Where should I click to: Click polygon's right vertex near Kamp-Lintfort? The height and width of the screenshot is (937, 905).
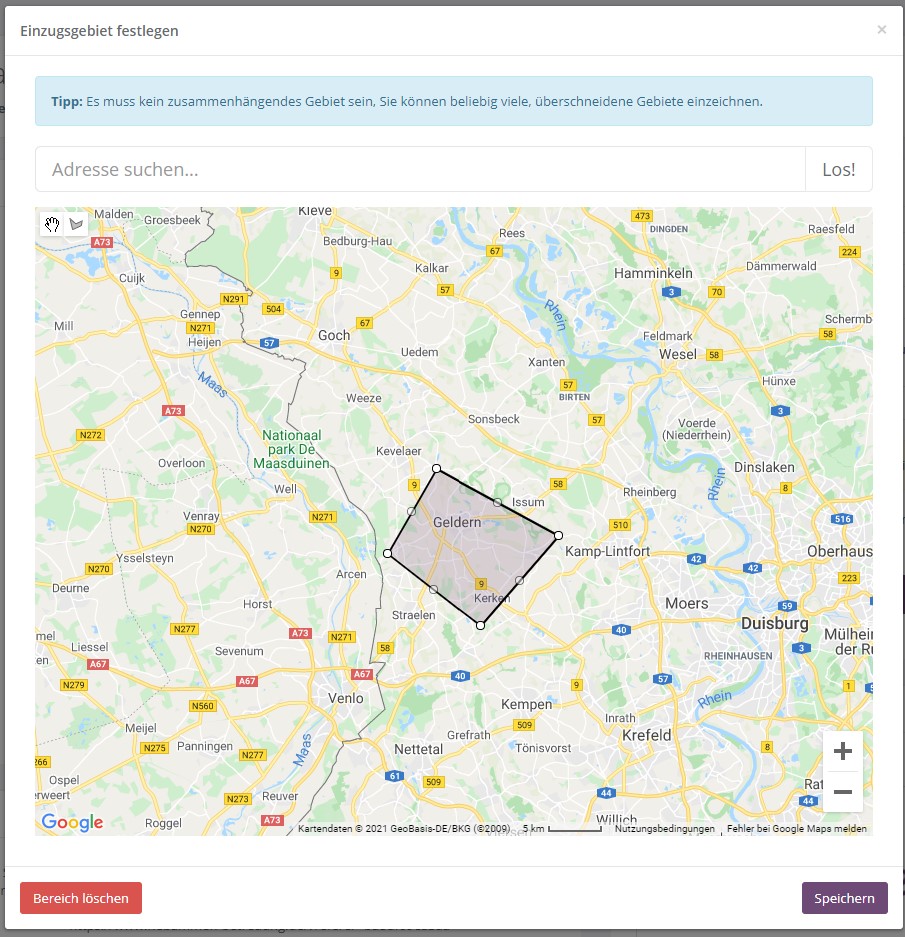pos(558,535)
